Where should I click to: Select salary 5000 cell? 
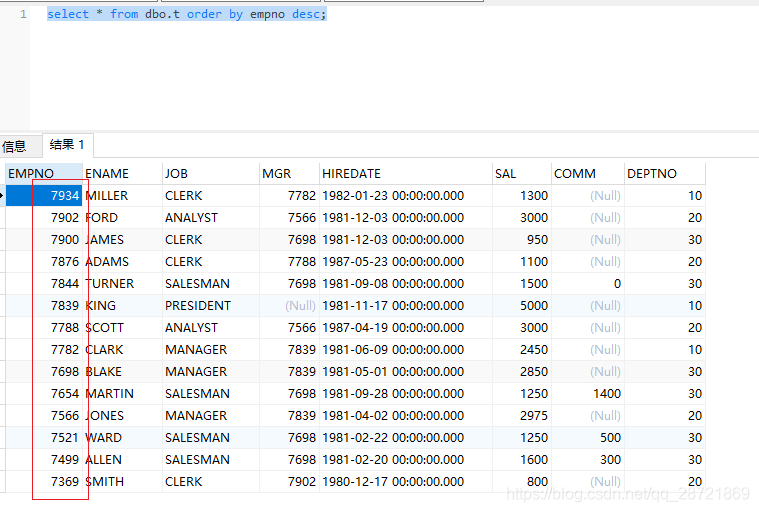pyautogui.click(x=521, y=306)
